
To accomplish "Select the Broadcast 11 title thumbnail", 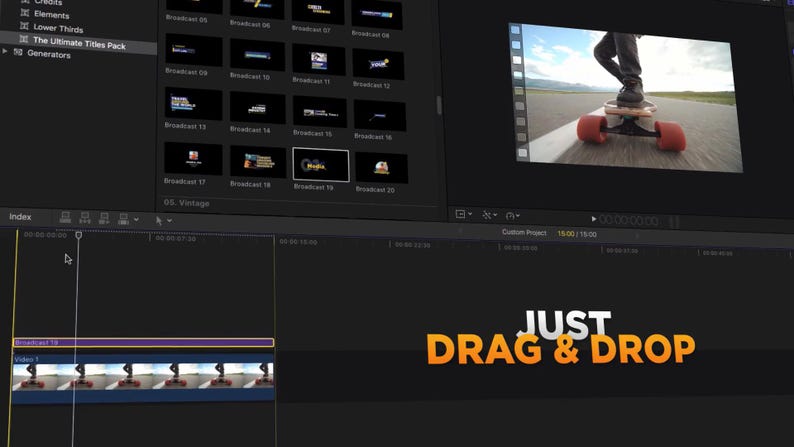I will [319, 59].
